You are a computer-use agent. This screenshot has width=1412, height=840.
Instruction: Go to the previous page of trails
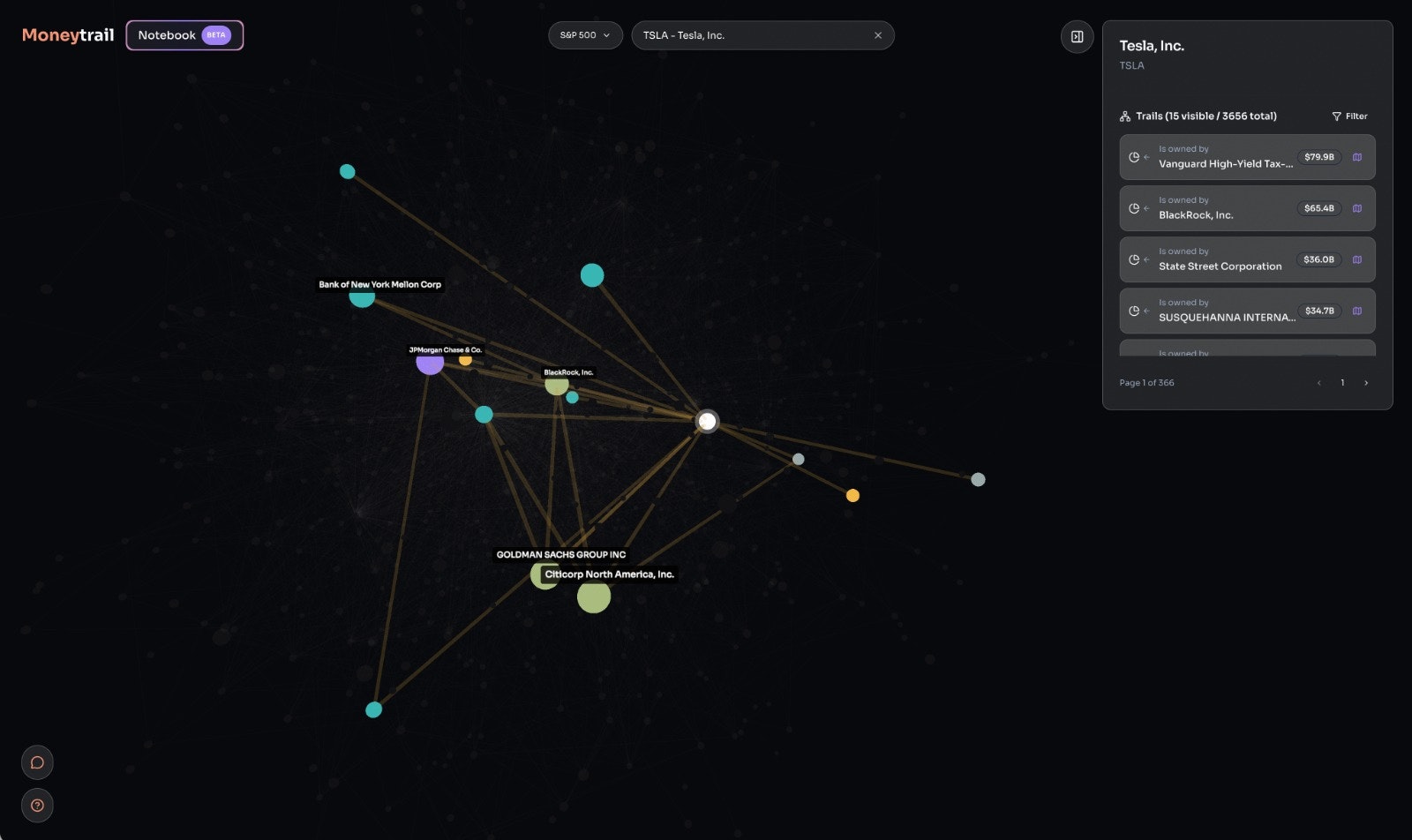pyautogui.click(x=1318, y=383)
